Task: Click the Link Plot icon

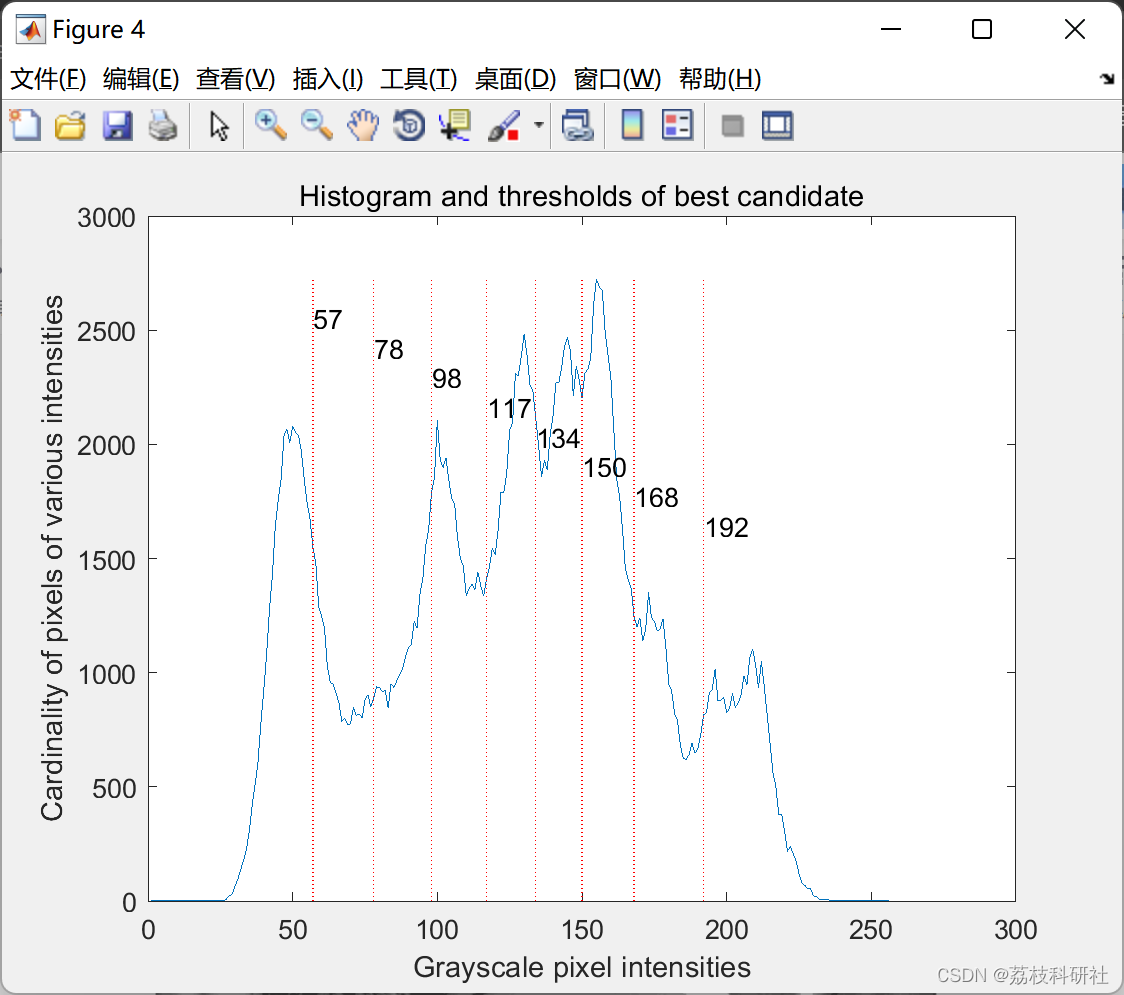Action: [x=578, y=125]
